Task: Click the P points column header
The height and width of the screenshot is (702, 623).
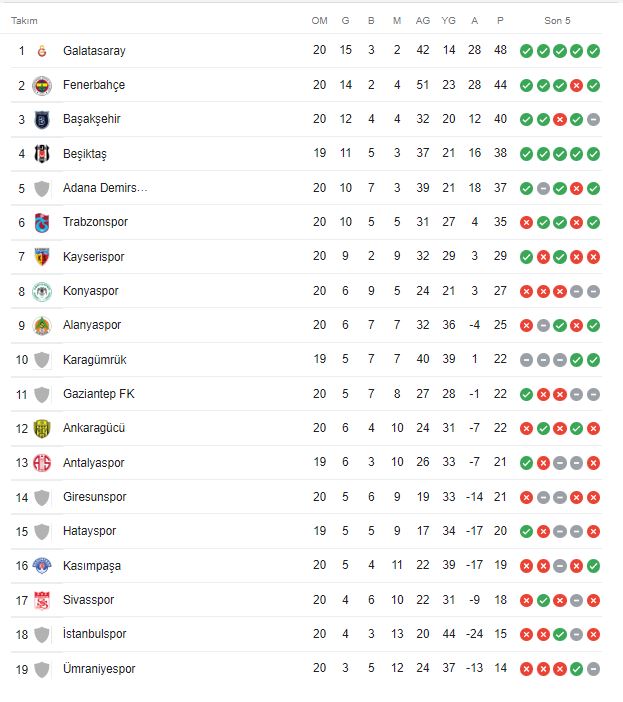Action: pos(499,20)
